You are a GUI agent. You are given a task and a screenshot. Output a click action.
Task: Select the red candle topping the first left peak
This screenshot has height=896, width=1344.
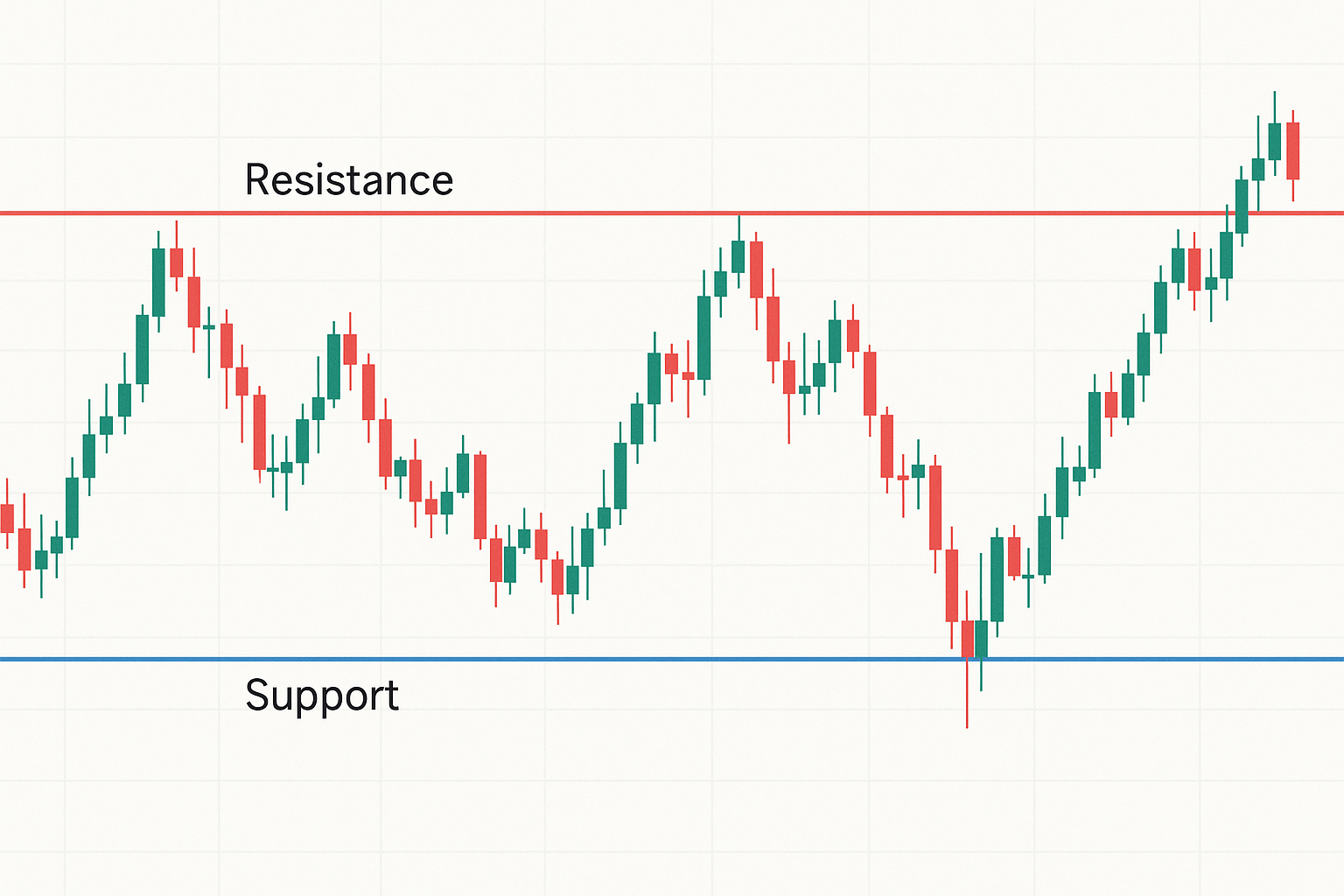177,262
